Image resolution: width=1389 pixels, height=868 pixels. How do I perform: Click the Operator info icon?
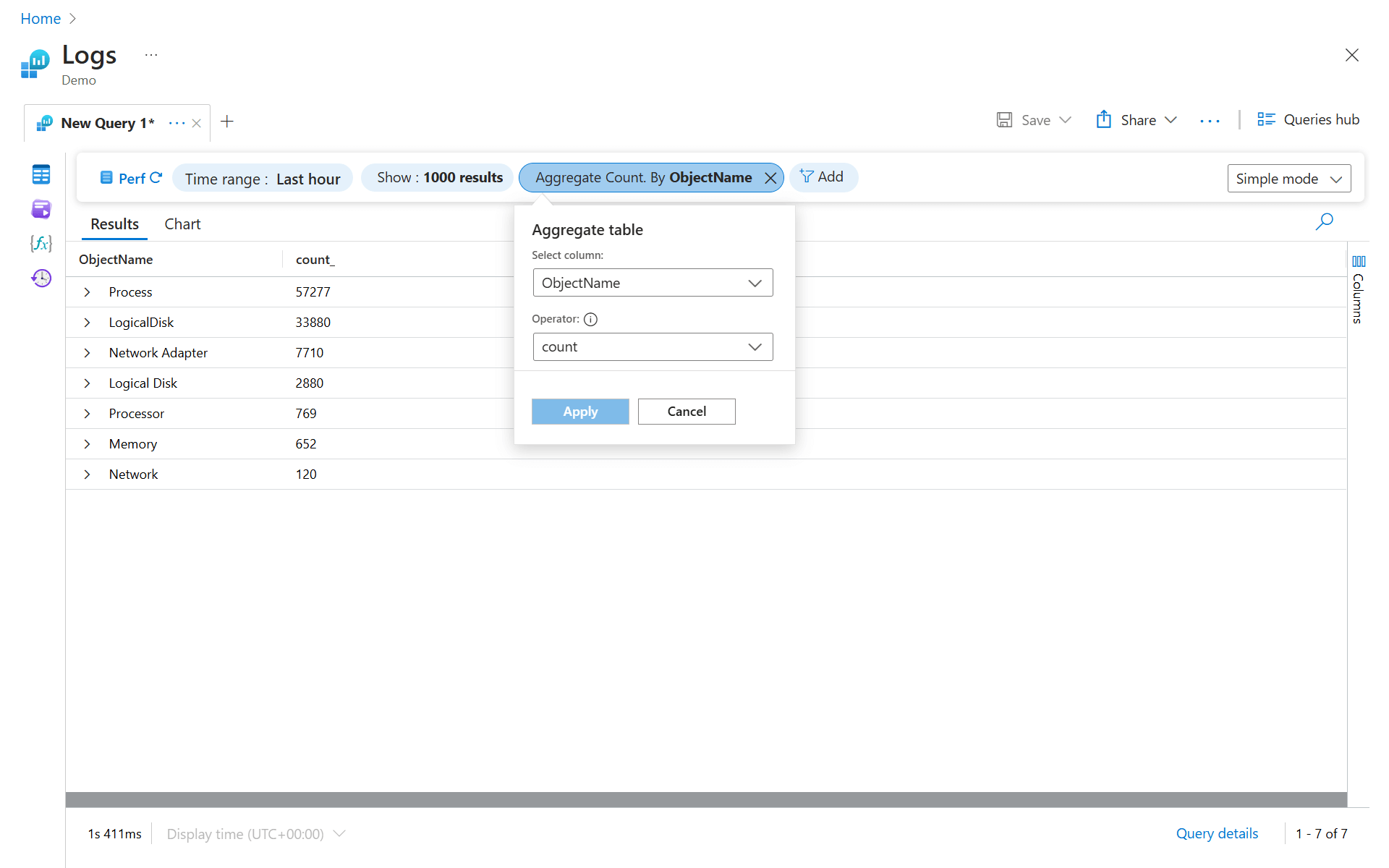[x=590, y=319]
